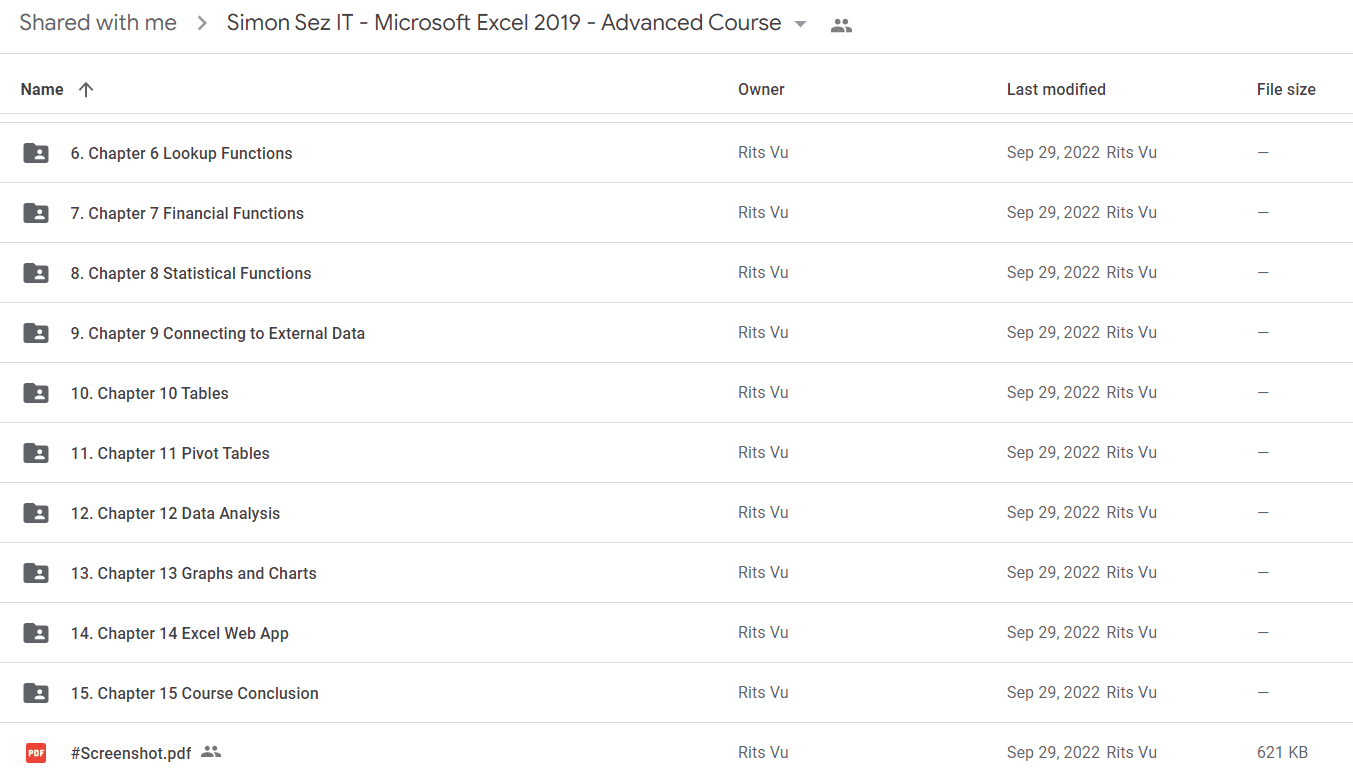
Task: Reverse sort using the up arrow icon
Action: [86, 90]
